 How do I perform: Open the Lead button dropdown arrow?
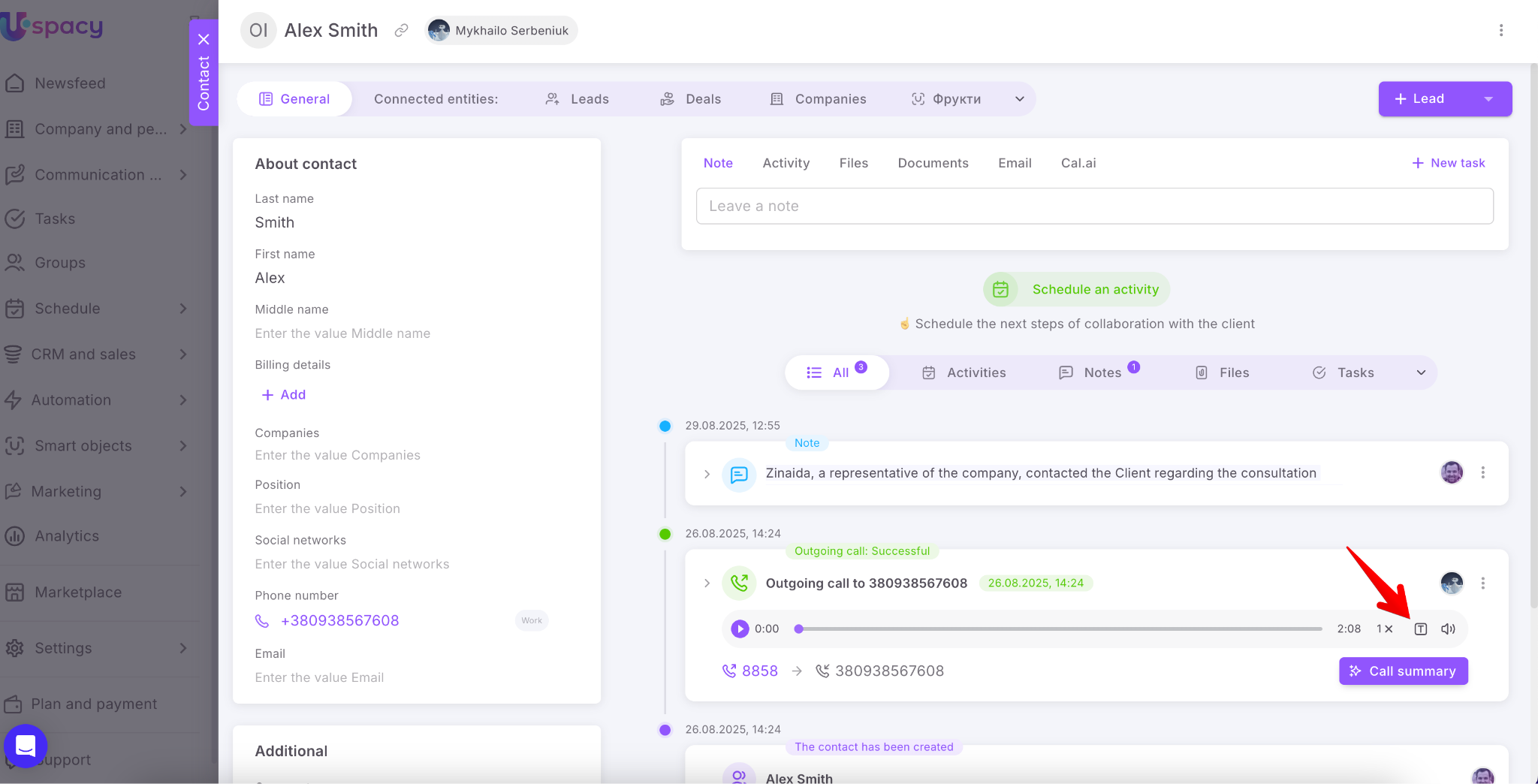click(x=1488, y=99)
